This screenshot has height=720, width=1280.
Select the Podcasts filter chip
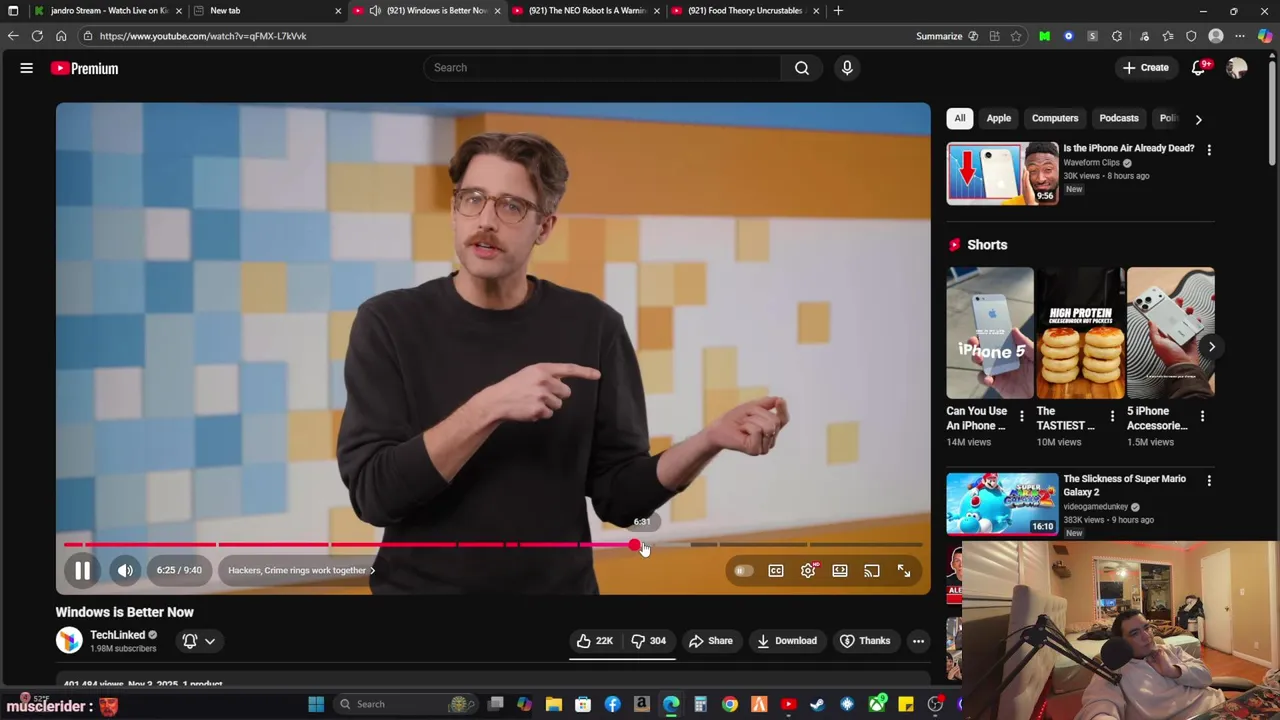click(x=1119, y=118)
